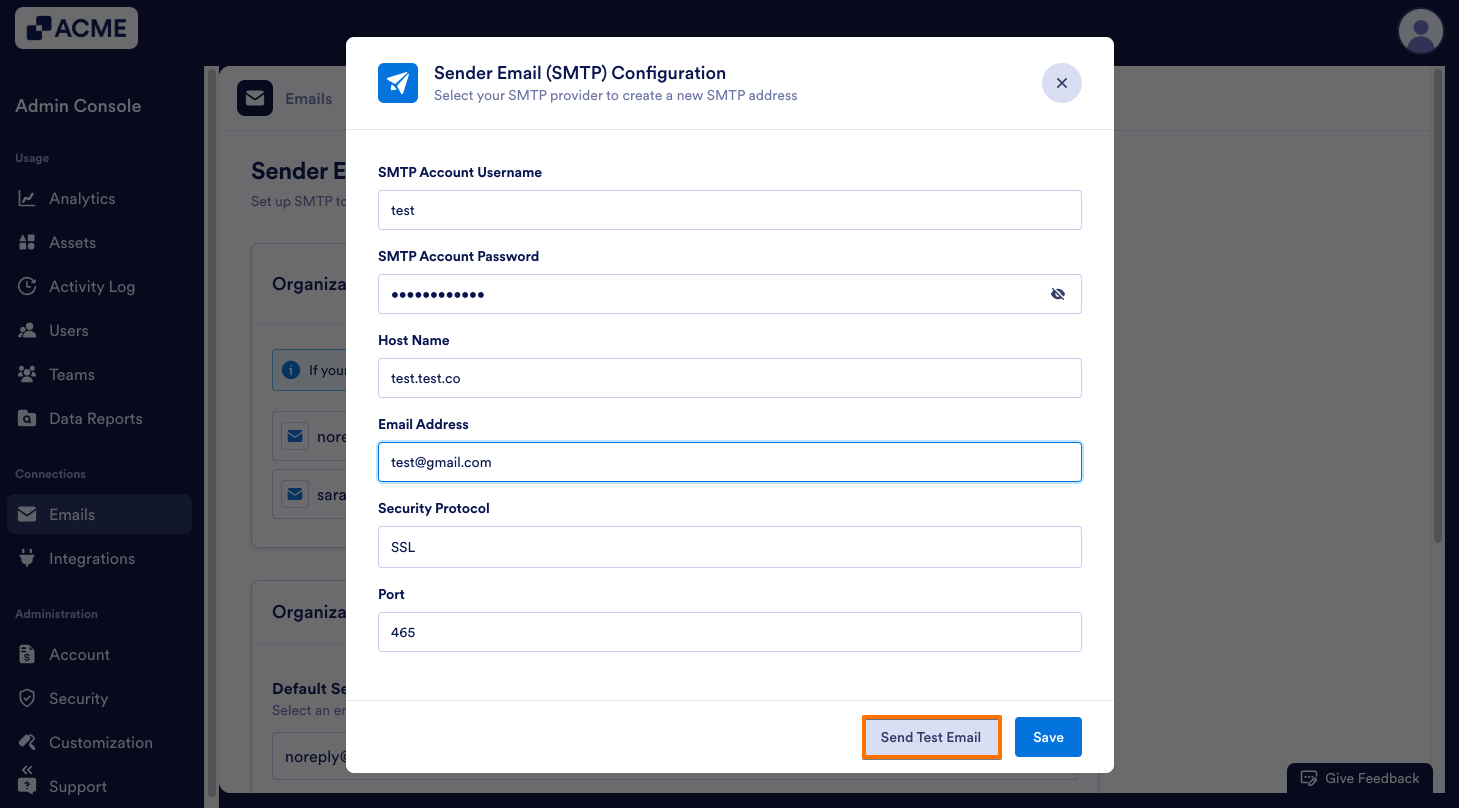Select the Integrations plug icon
The height and width of the screenshot is (808, 1459).
(x=26, y=558)
